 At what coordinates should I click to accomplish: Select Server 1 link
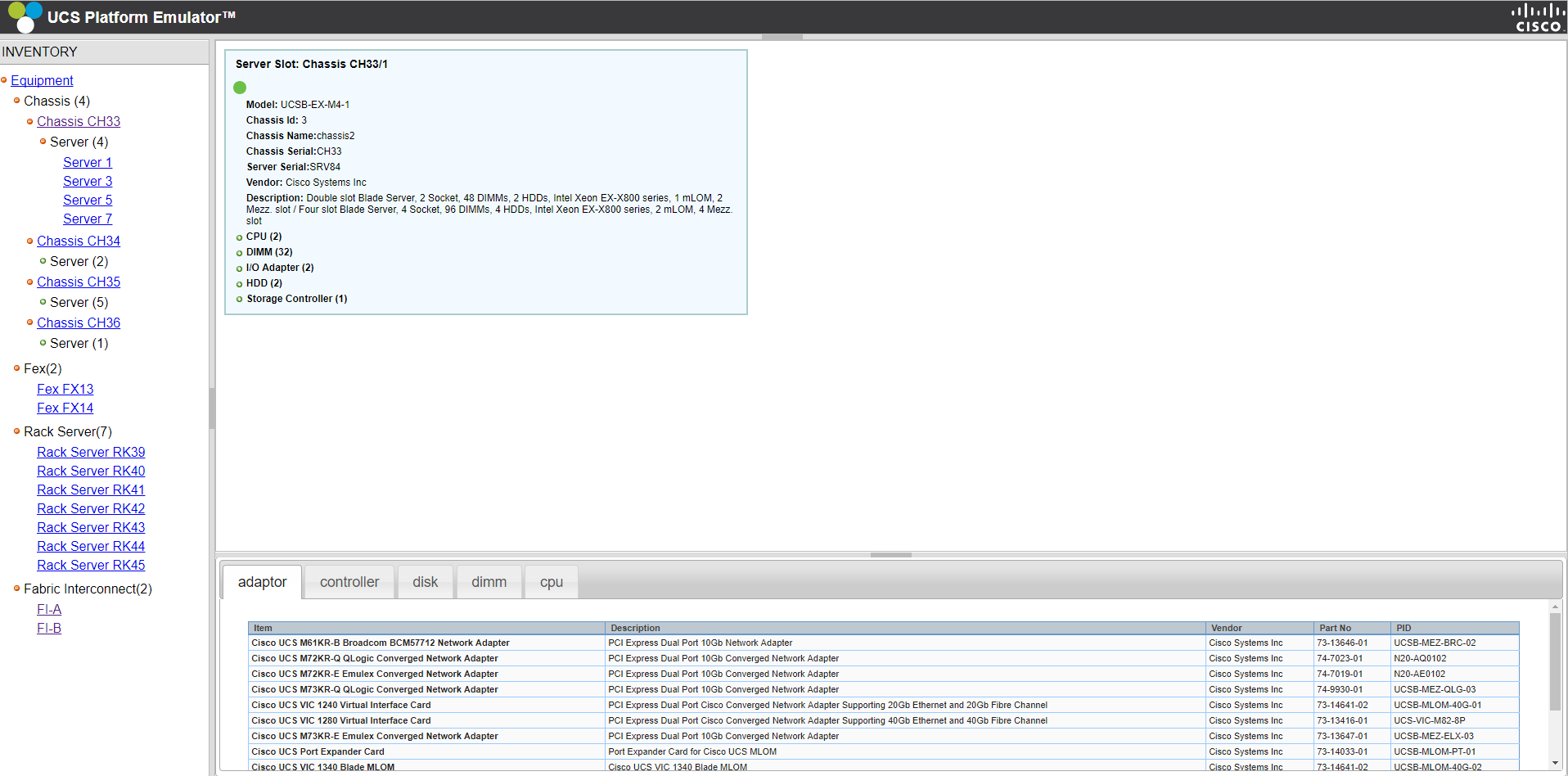point(88,162)
